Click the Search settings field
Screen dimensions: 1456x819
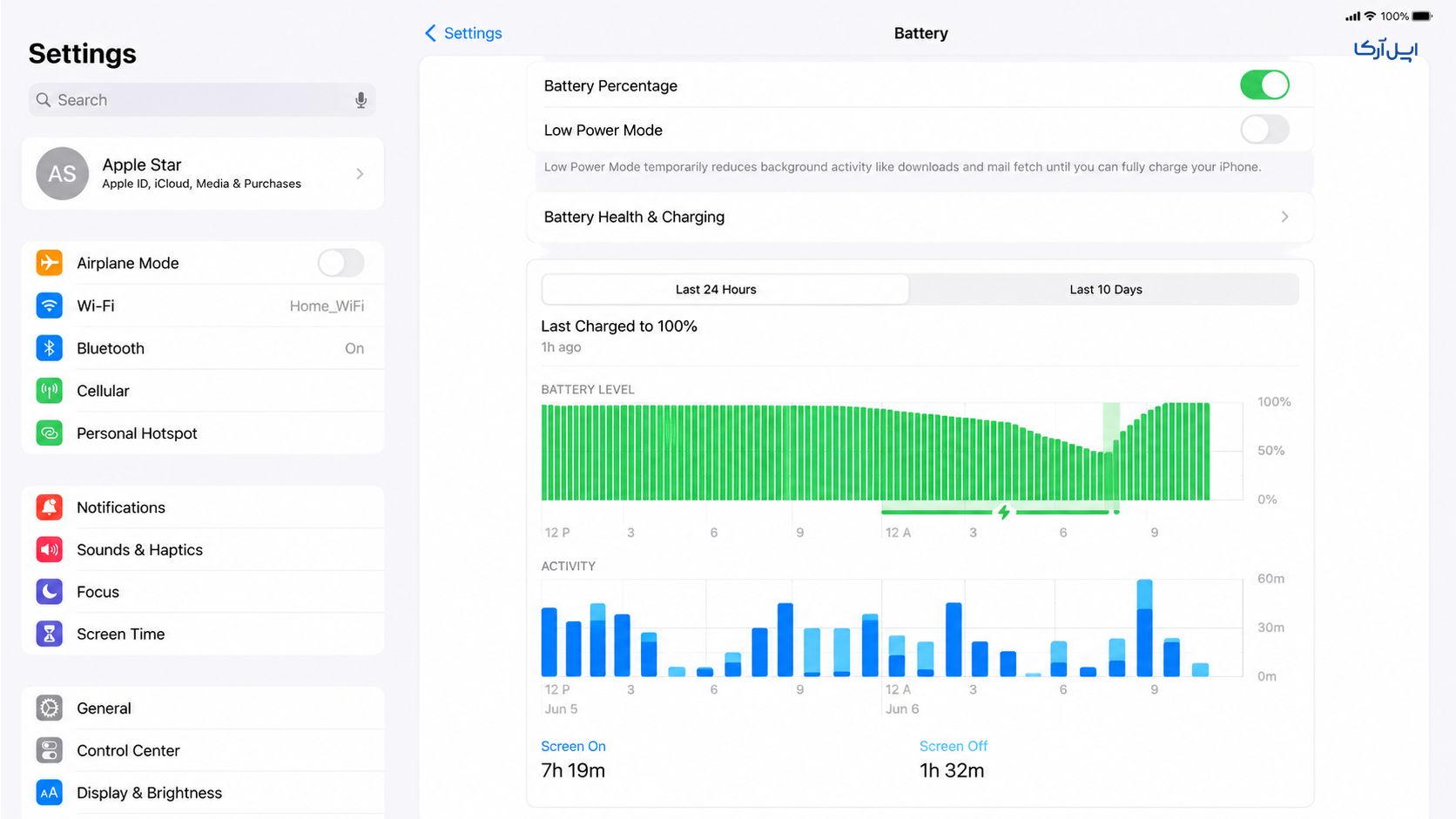click(202, 100)
